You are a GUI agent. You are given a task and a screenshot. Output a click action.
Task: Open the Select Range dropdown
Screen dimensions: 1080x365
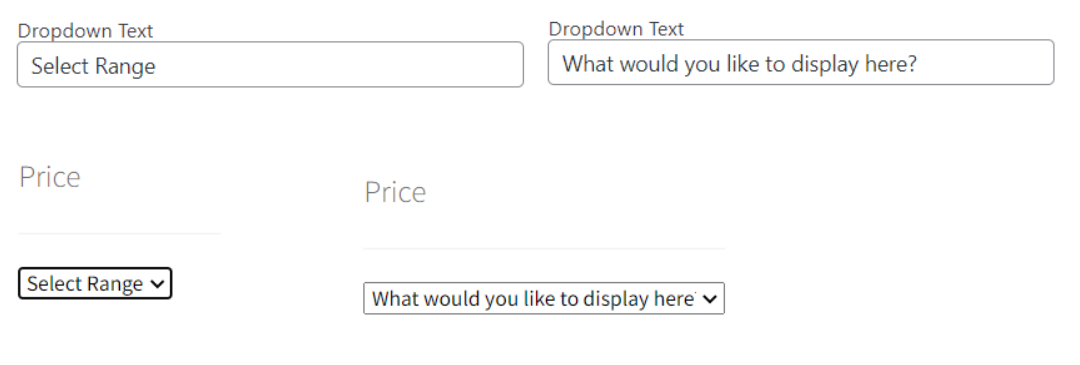[x=95, y=284]
